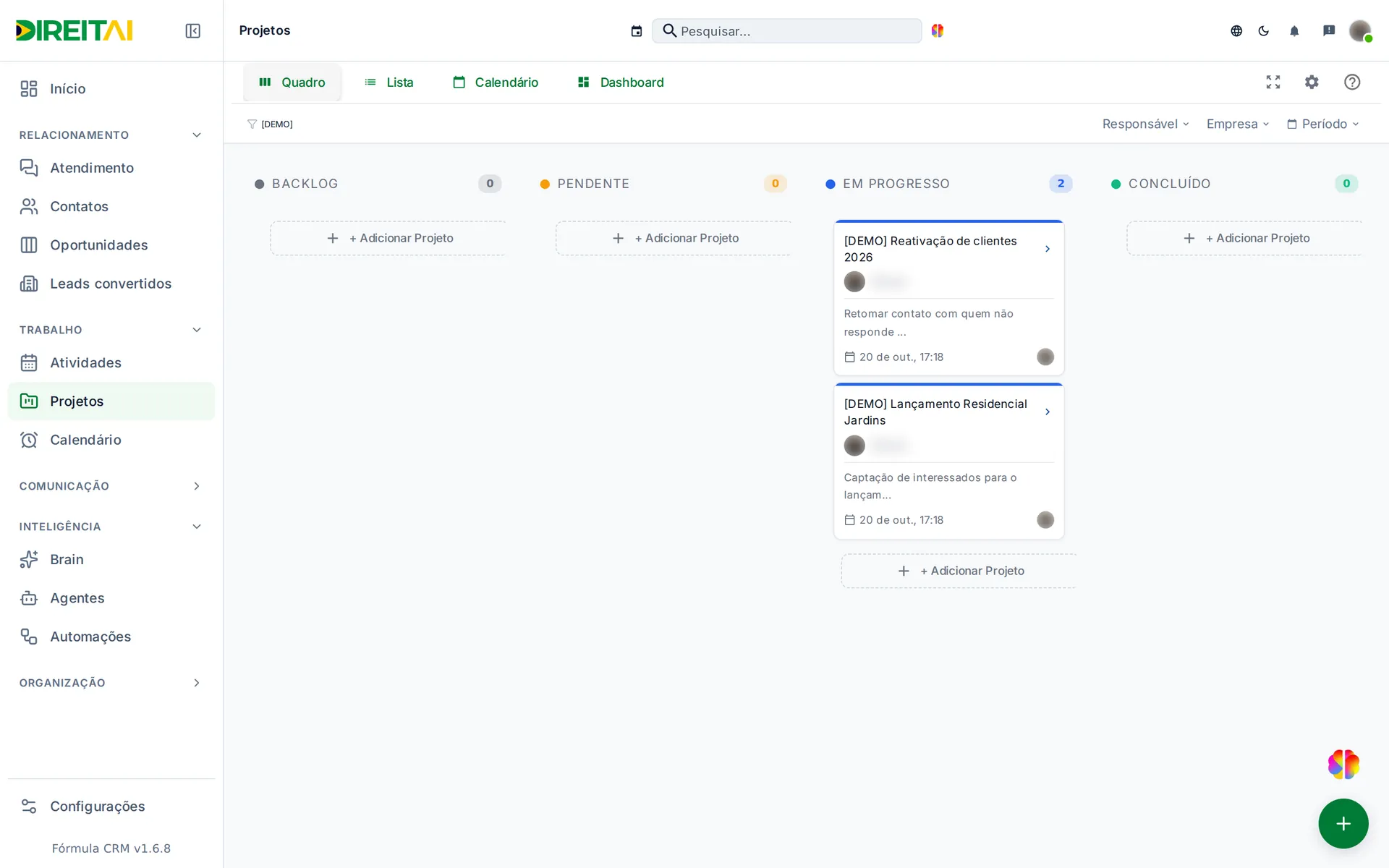Open board settings gear icon
The height and width of the screenshot is (868, 1389).
(x=1312, y=82)
